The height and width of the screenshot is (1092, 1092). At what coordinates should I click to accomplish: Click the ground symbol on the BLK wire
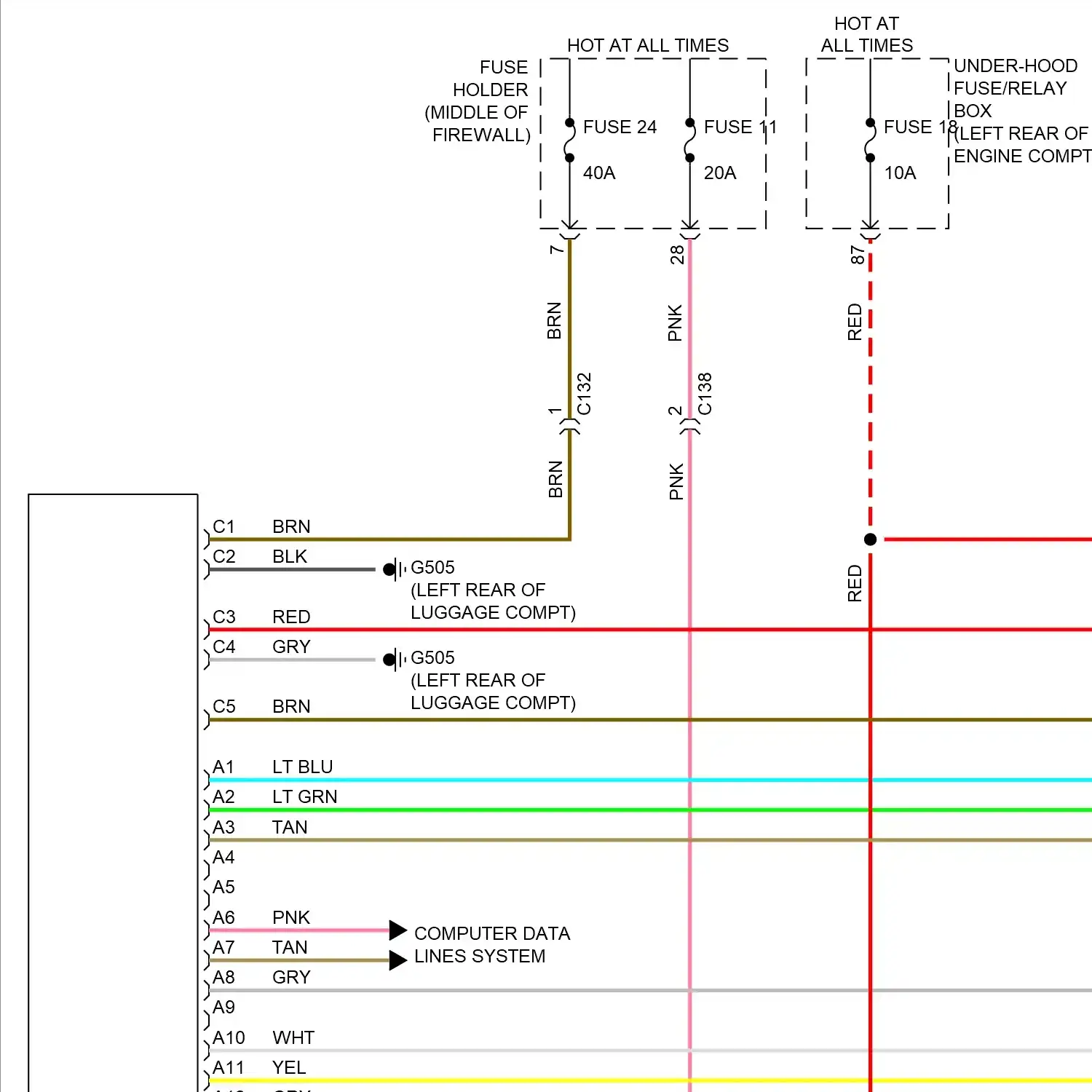click(x=395, y=569)
